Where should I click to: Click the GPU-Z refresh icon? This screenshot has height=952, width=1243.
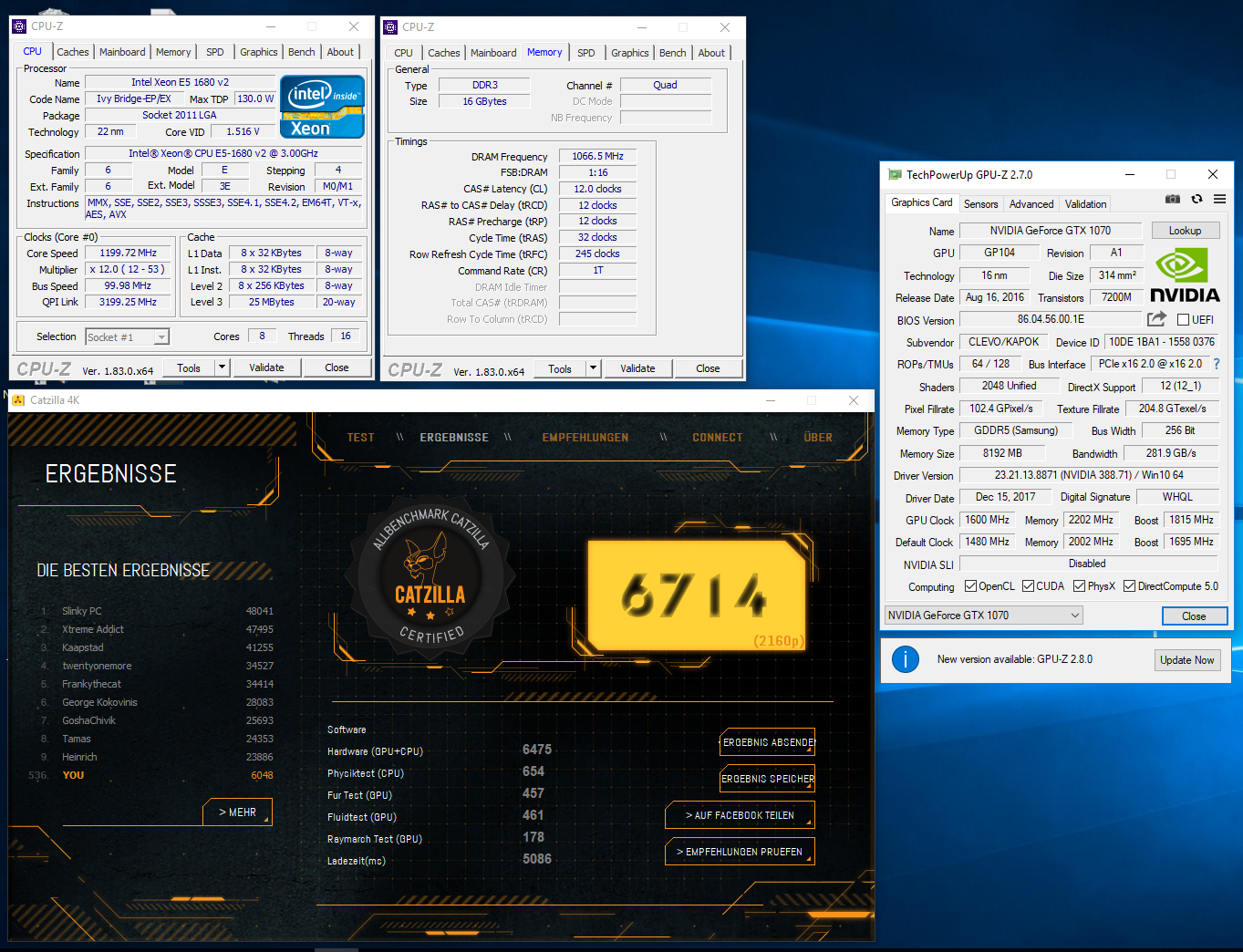[x=1196, y=199]
